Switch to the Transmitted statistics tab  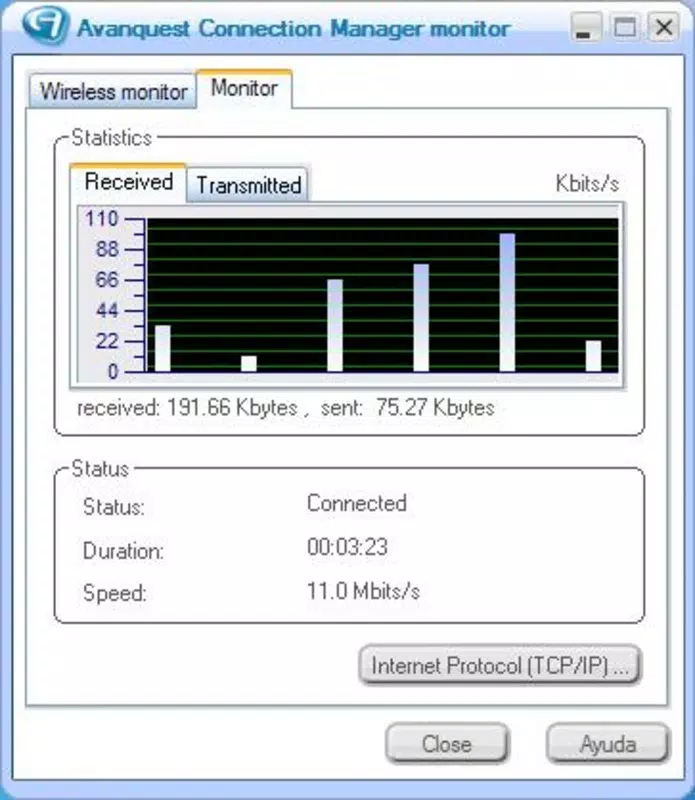(x=249, y=185)
